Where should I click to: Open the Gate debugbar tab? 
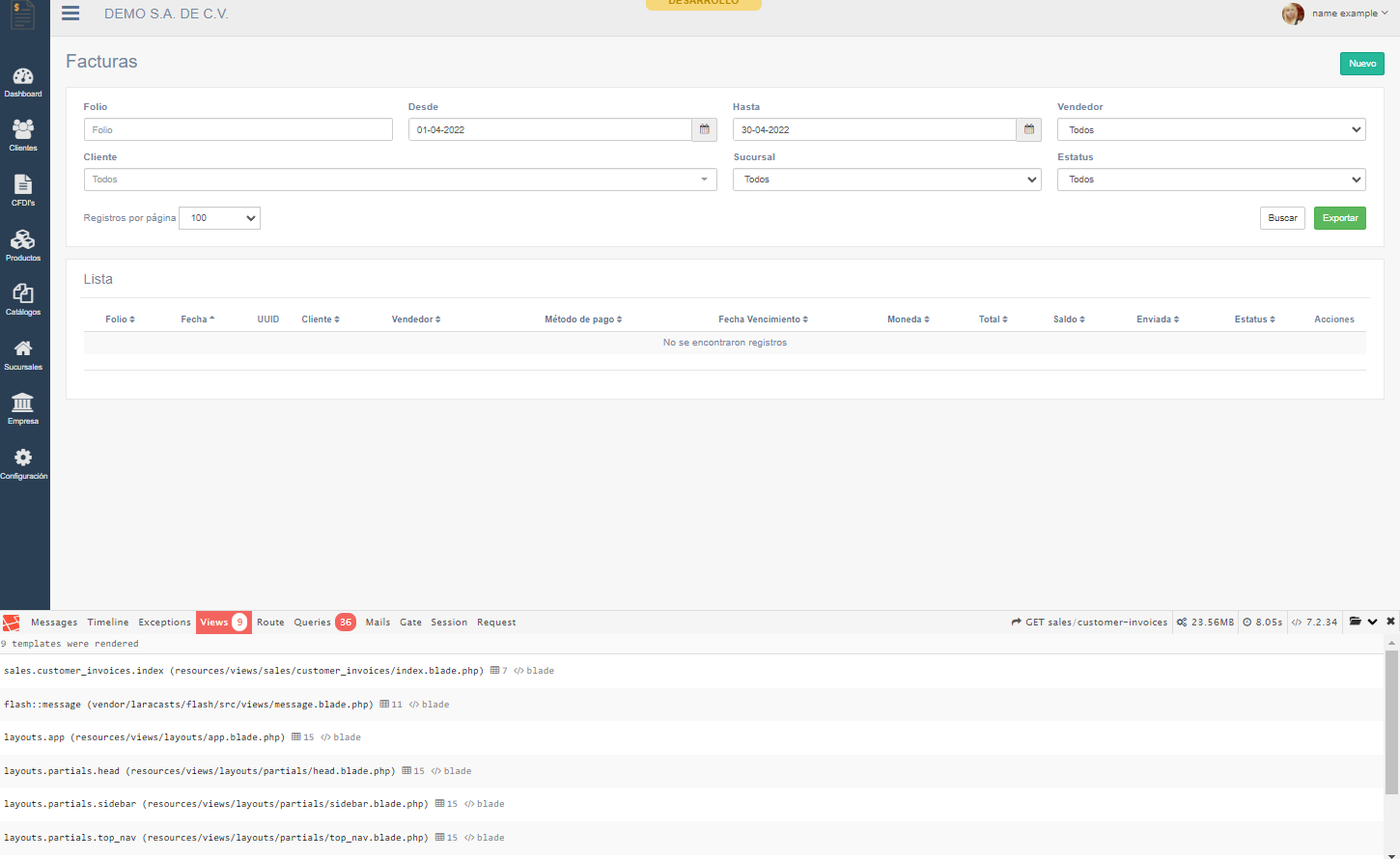[411, 623]
